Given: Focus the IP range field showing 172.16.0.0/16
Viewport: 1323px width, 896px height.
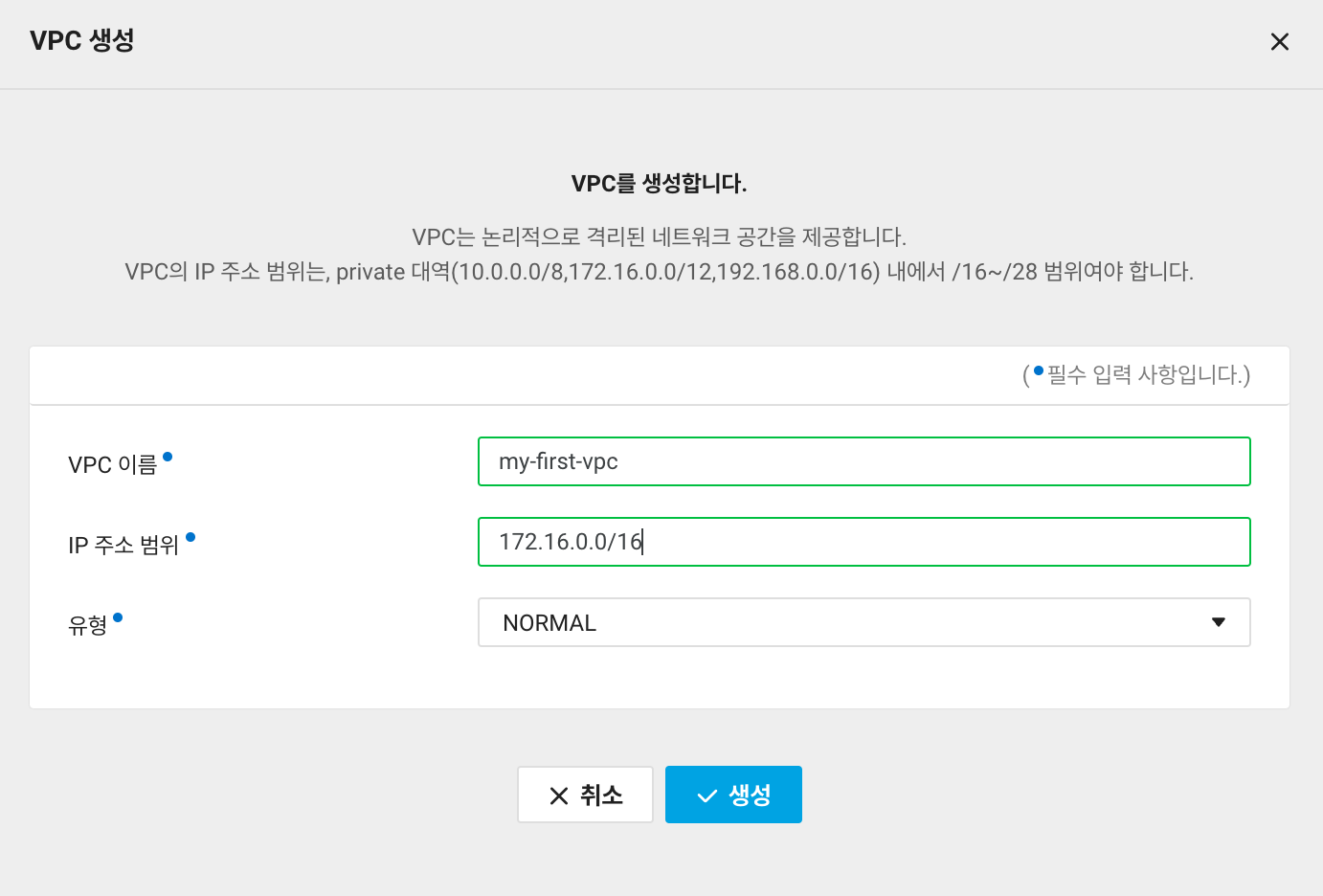Looking at the screenshot, I should click(863, 542).
